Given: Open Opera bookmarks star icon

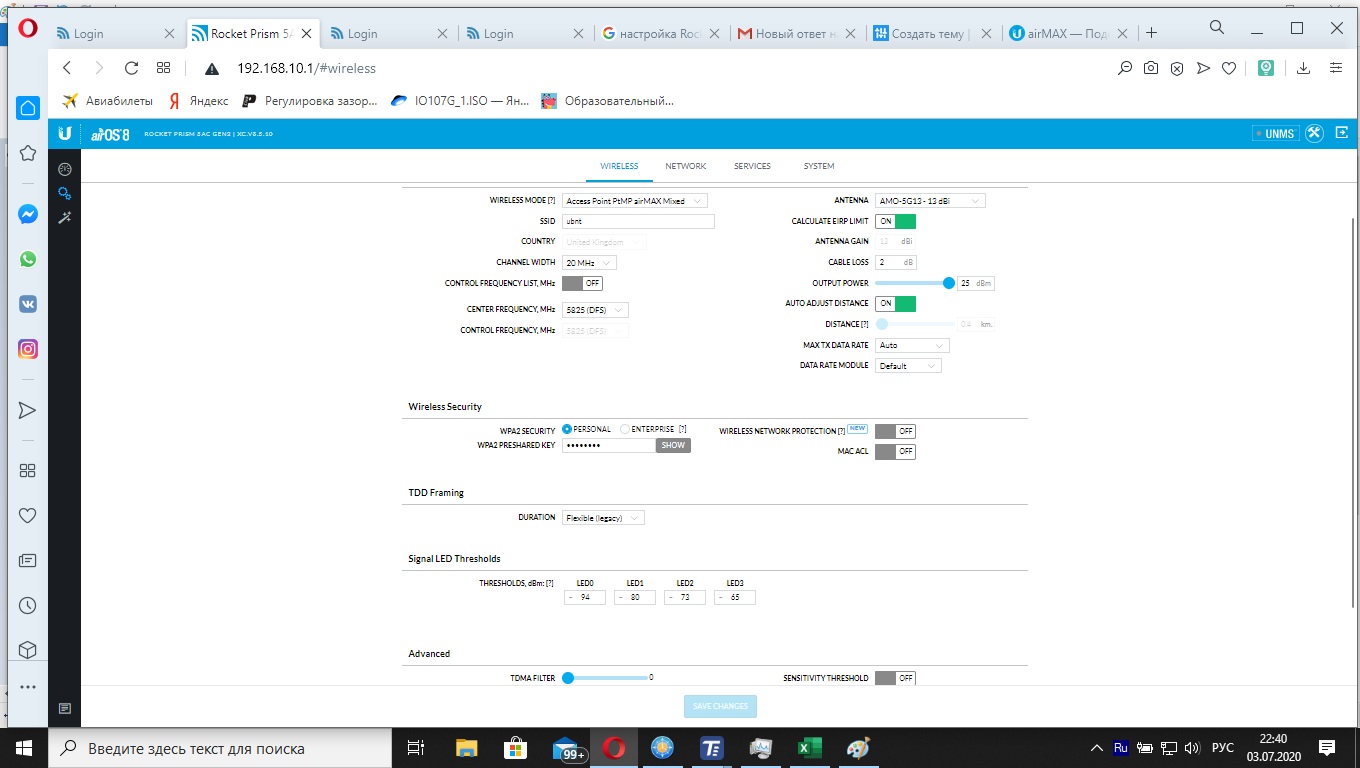Looking at the screenshot, I should tap(28, 153).
